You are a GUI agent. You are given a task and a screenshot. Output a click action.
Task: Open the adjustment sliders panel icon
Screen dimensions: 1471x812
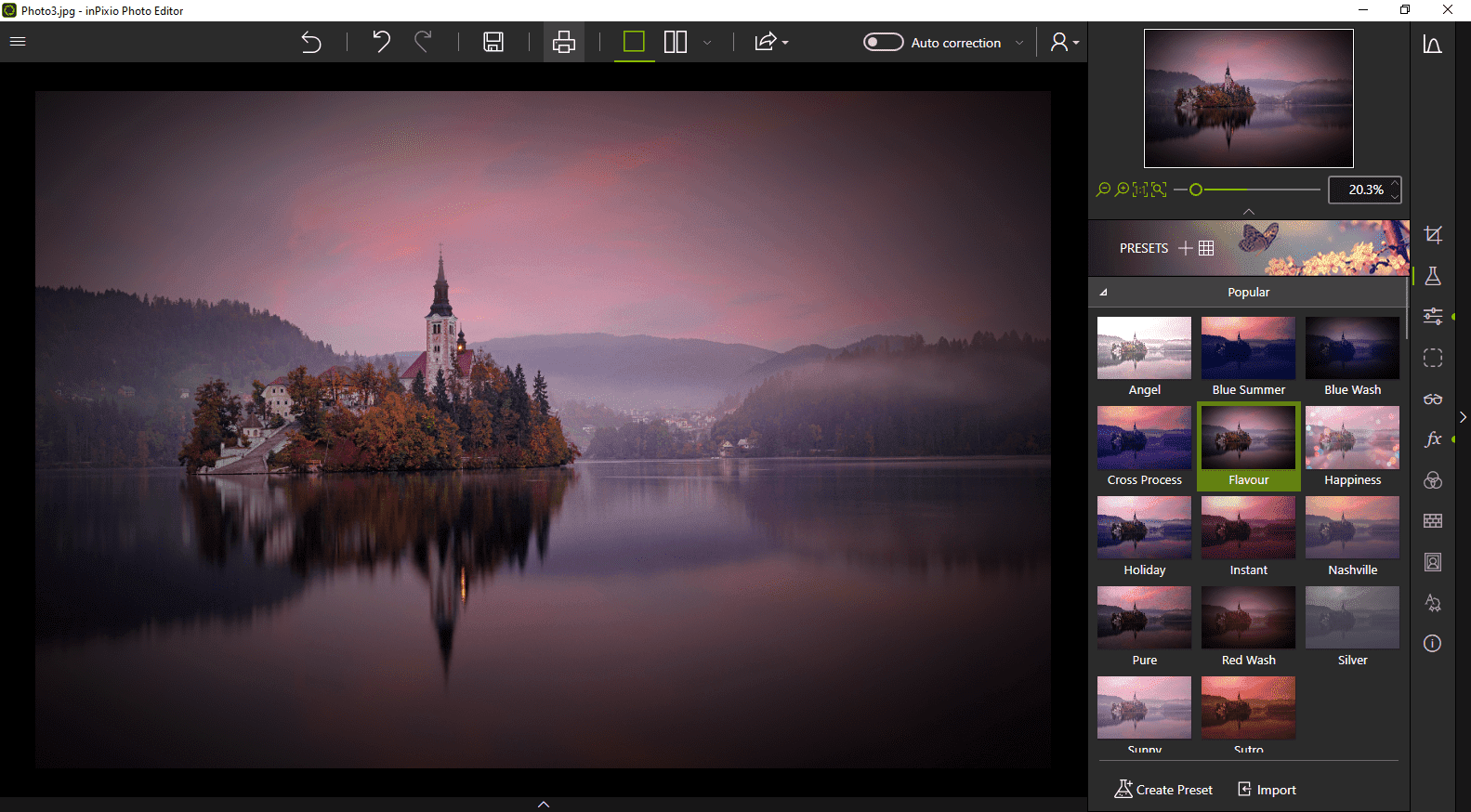pyautogui.click(x=1433, y=317)
